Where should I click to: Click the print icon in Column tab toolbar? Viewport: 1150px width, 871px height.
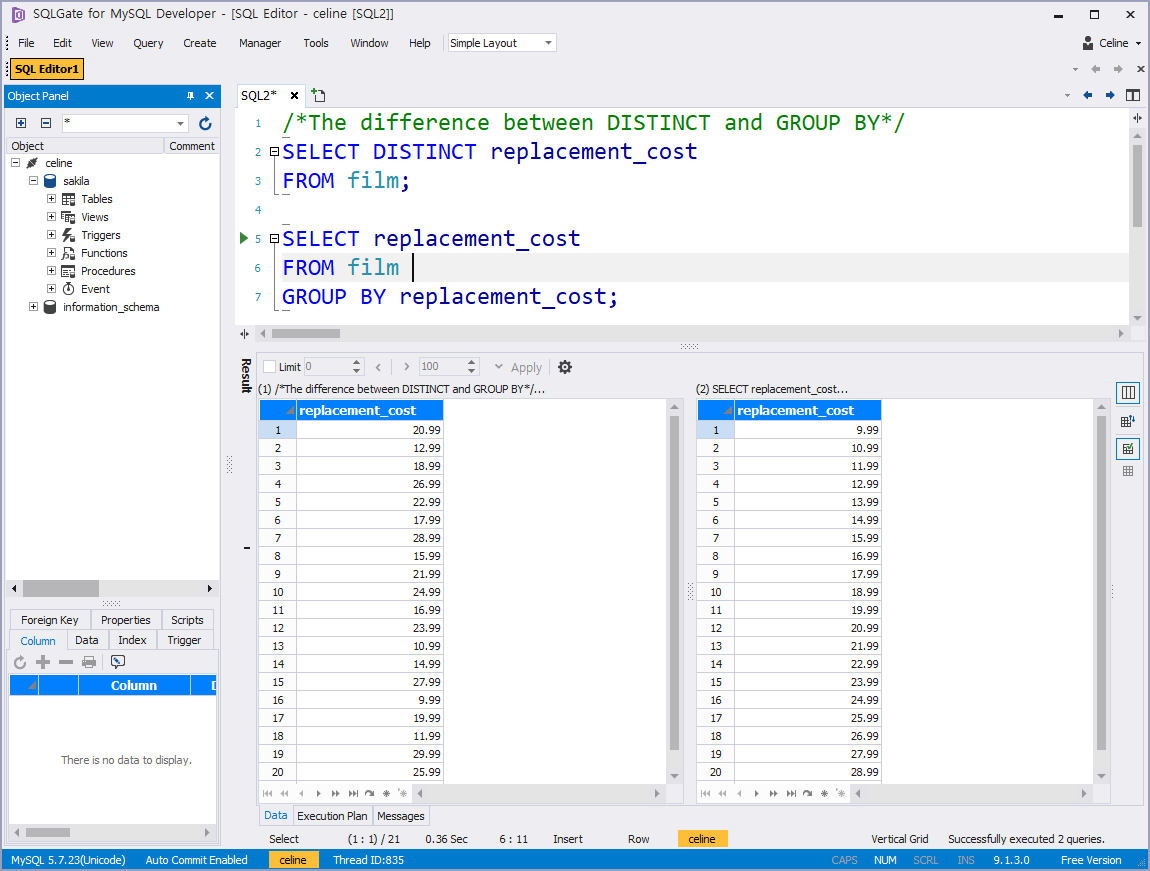pyautogui.click(x=89, y=662)
